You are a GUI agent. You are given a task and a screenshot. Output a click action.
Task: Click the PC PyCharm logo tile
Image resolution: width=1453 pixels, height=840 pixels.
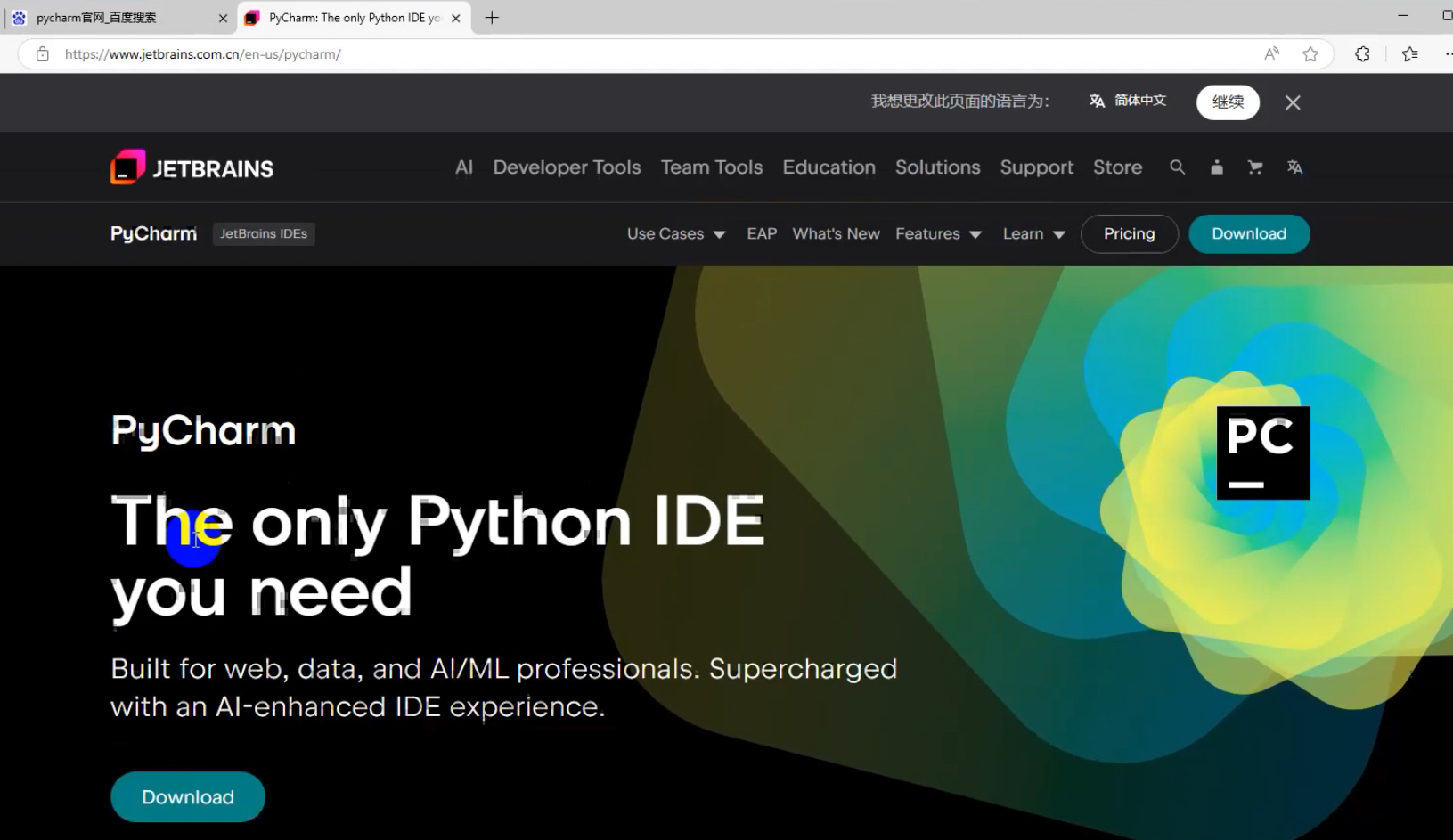click(x=1263, y=453)
